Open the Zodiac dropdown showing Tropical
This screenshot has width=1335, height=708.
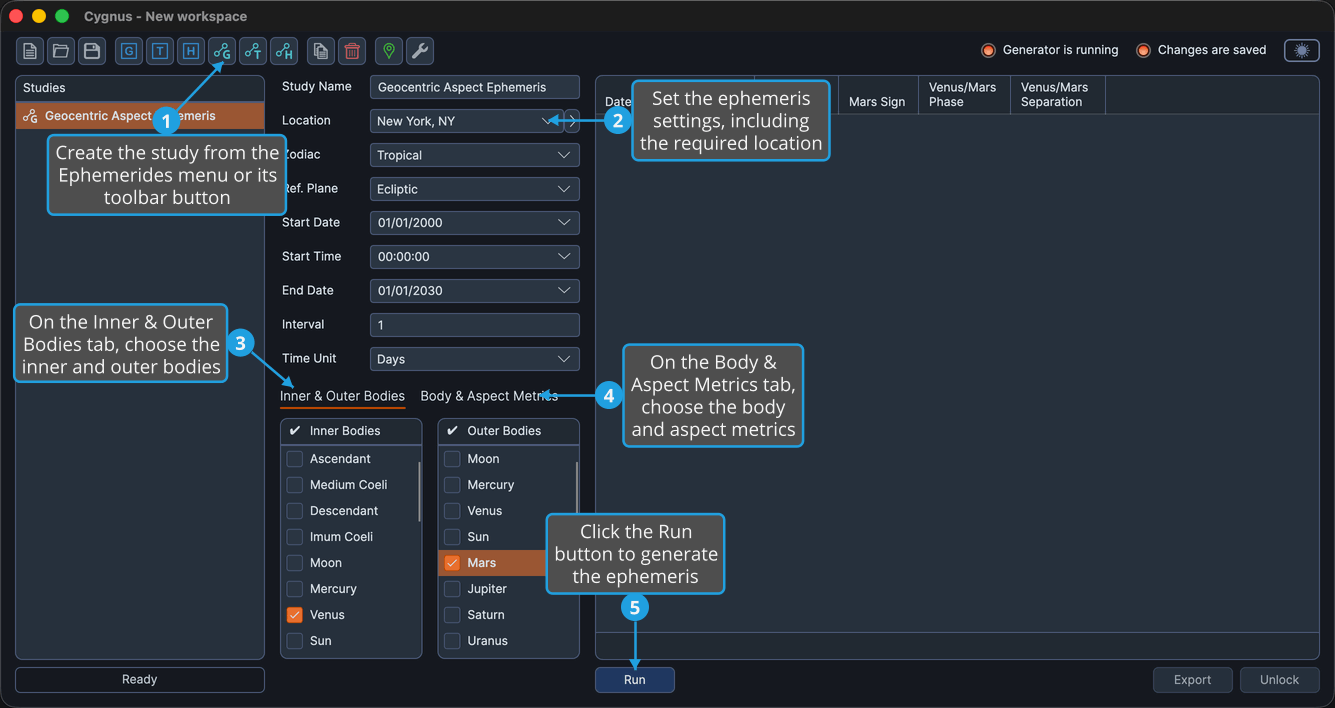coord(474,155)
